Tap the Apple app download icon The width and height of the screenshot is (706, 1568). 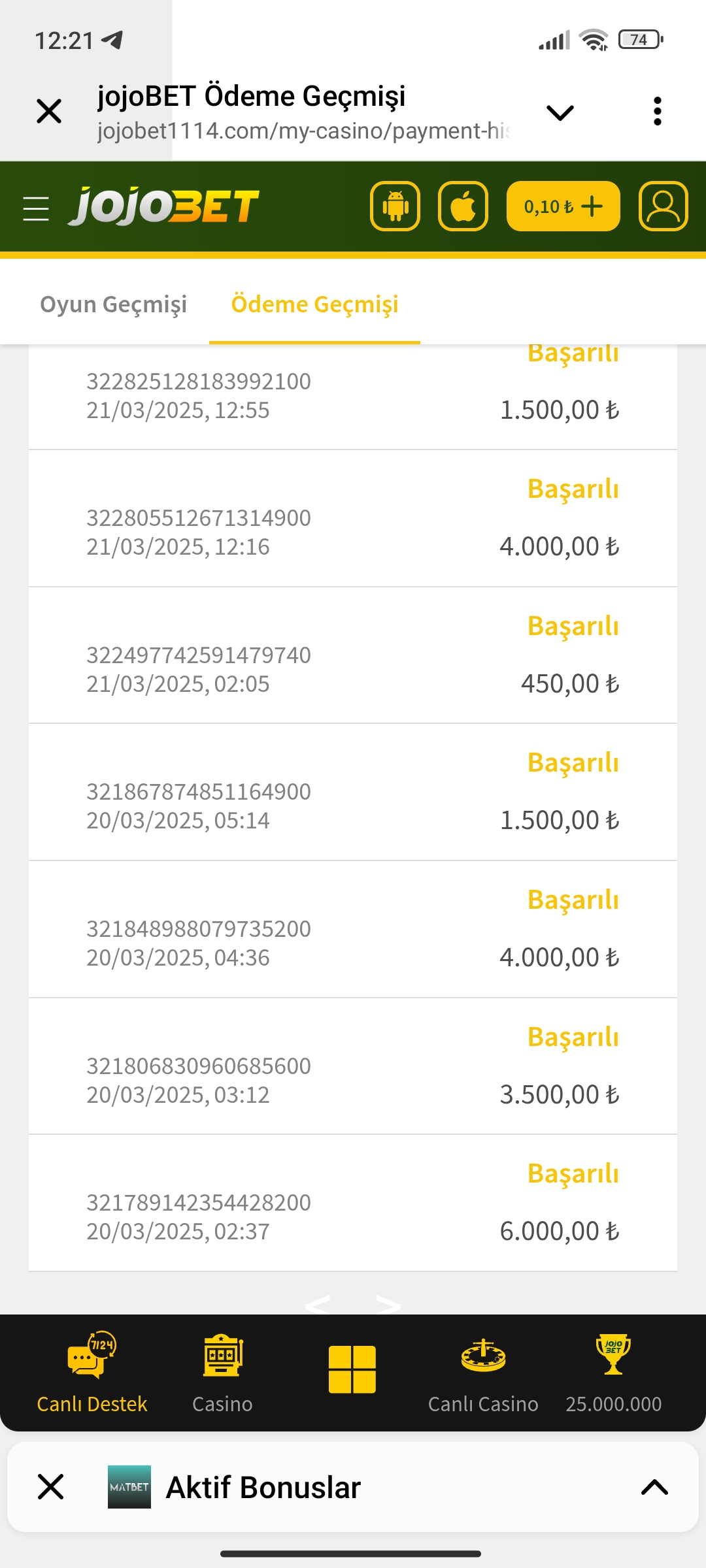(463, 206)
